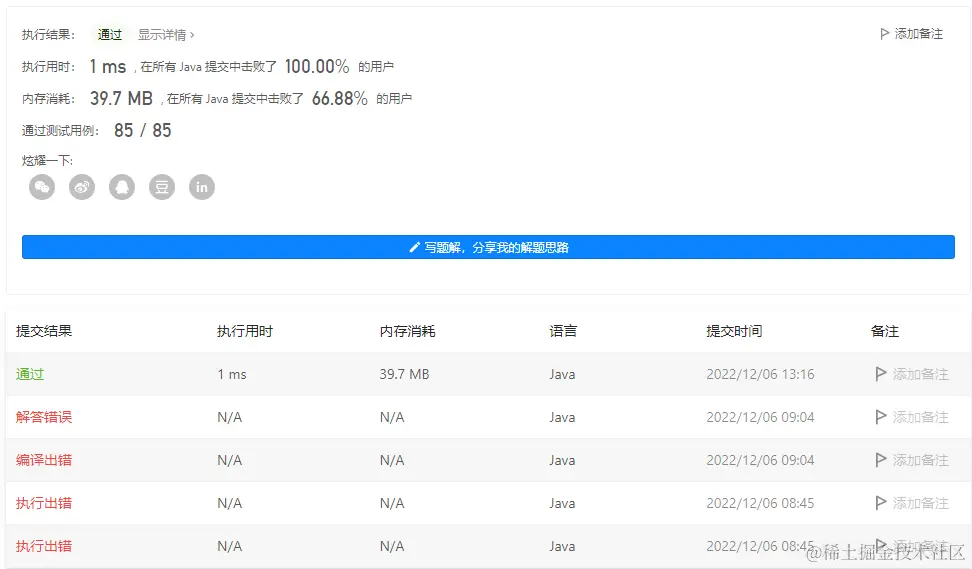Click the 100.00% runtime percentile value
The width and height of the screenshot is (972, 569).
click(x=317, y=66)
